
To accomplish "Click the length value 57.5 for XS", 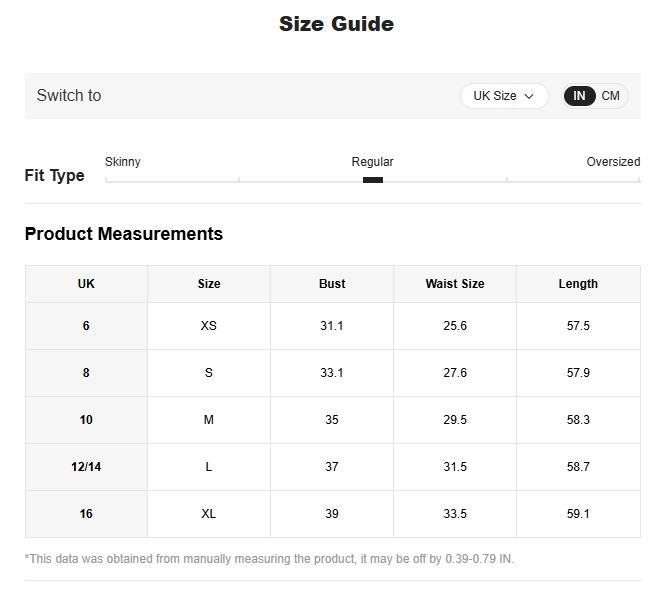I will (578, 326).
